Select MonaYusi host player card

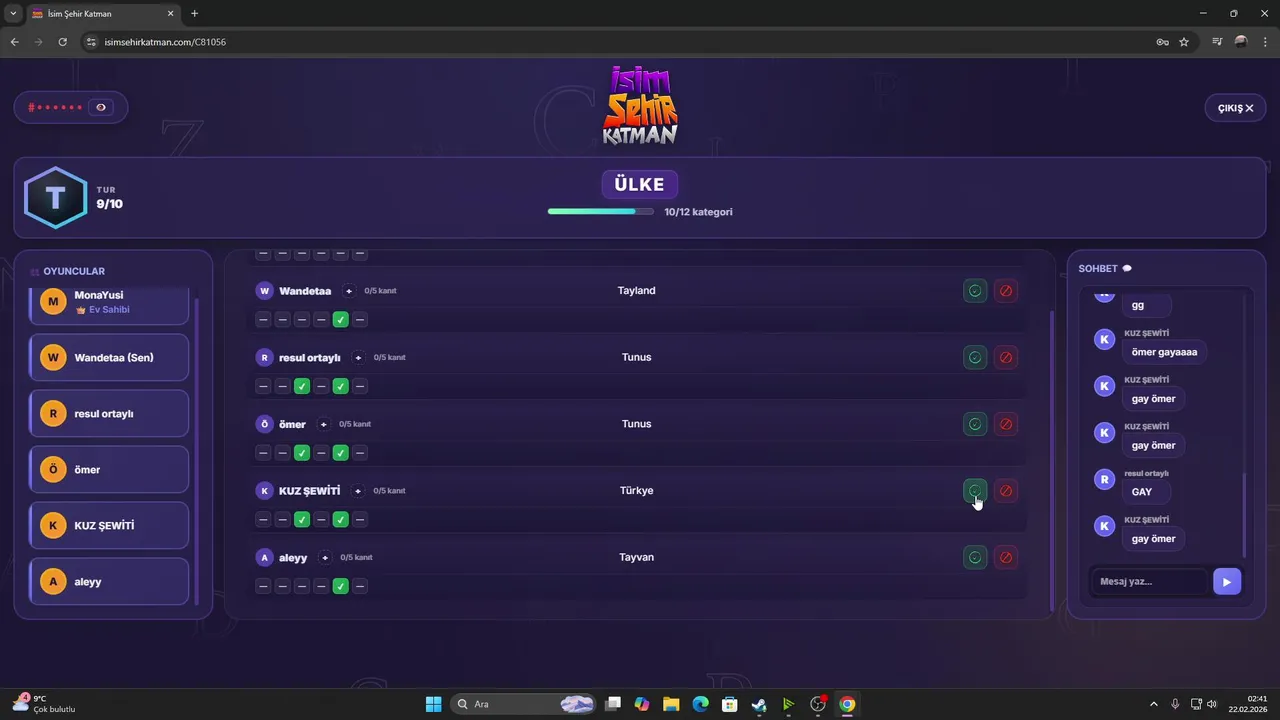pyautogui.click(x=109, y=304)
